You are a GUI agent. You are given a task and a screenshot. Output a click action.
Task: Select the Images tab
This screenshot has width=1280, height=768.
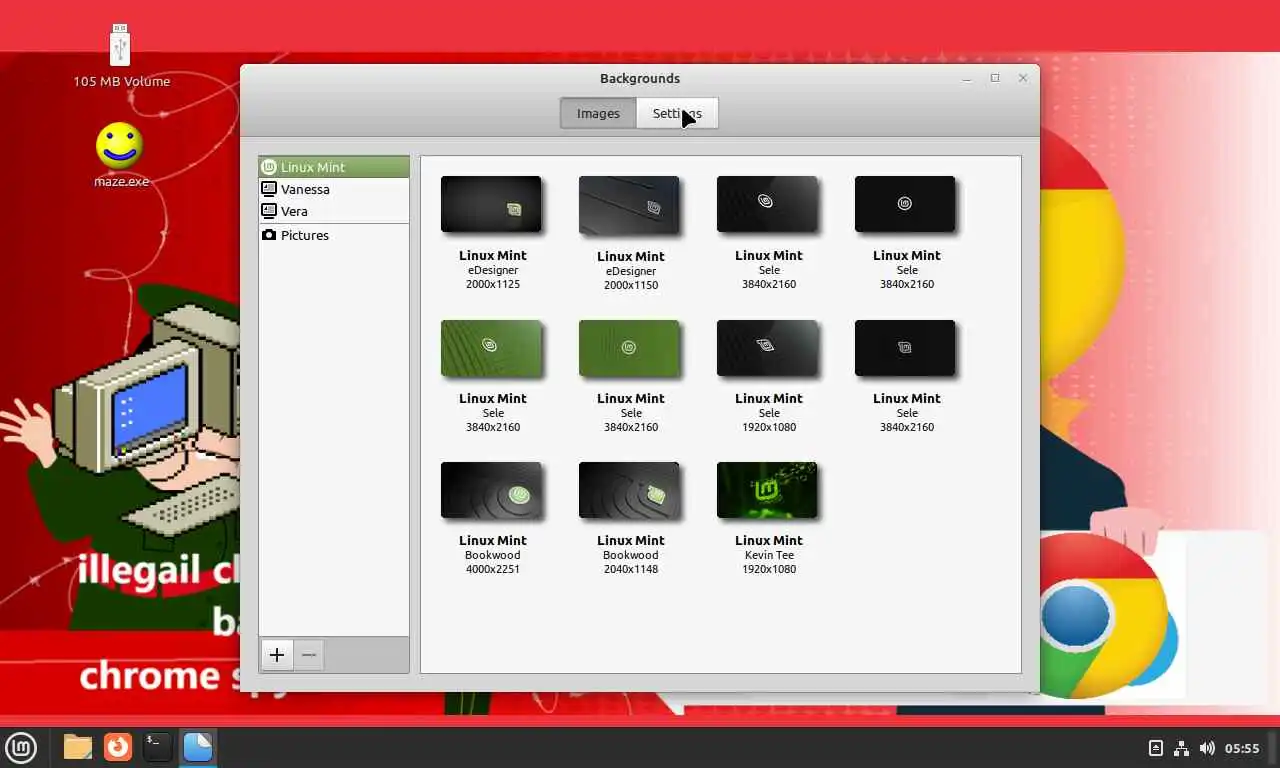pos(598,113)
